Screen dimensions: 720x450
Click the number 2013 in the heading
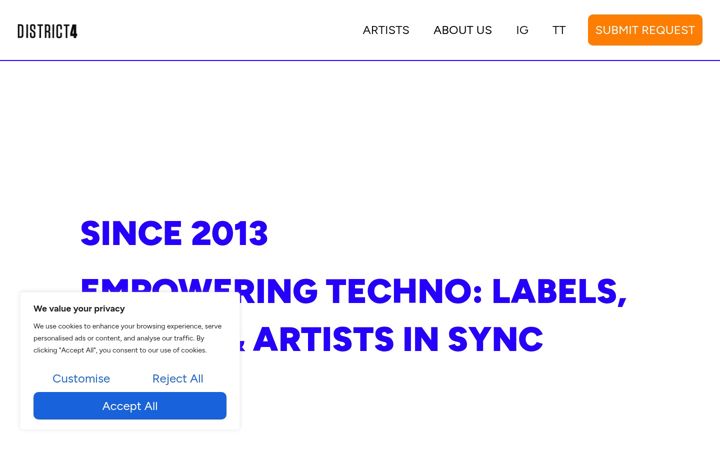pos(230,233)
